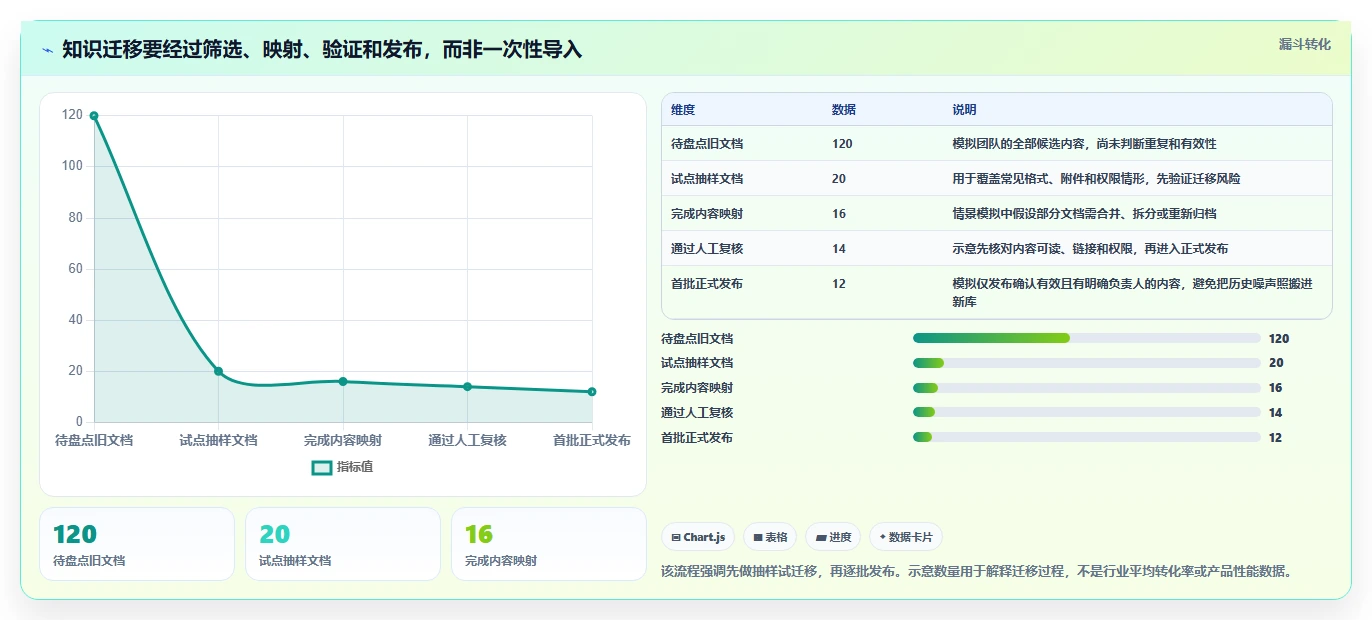Viewport: 1372px width, 620px height.
Task: Click table cell 通过人工复核
Action: pyautogui.click(x=707, y=249)
